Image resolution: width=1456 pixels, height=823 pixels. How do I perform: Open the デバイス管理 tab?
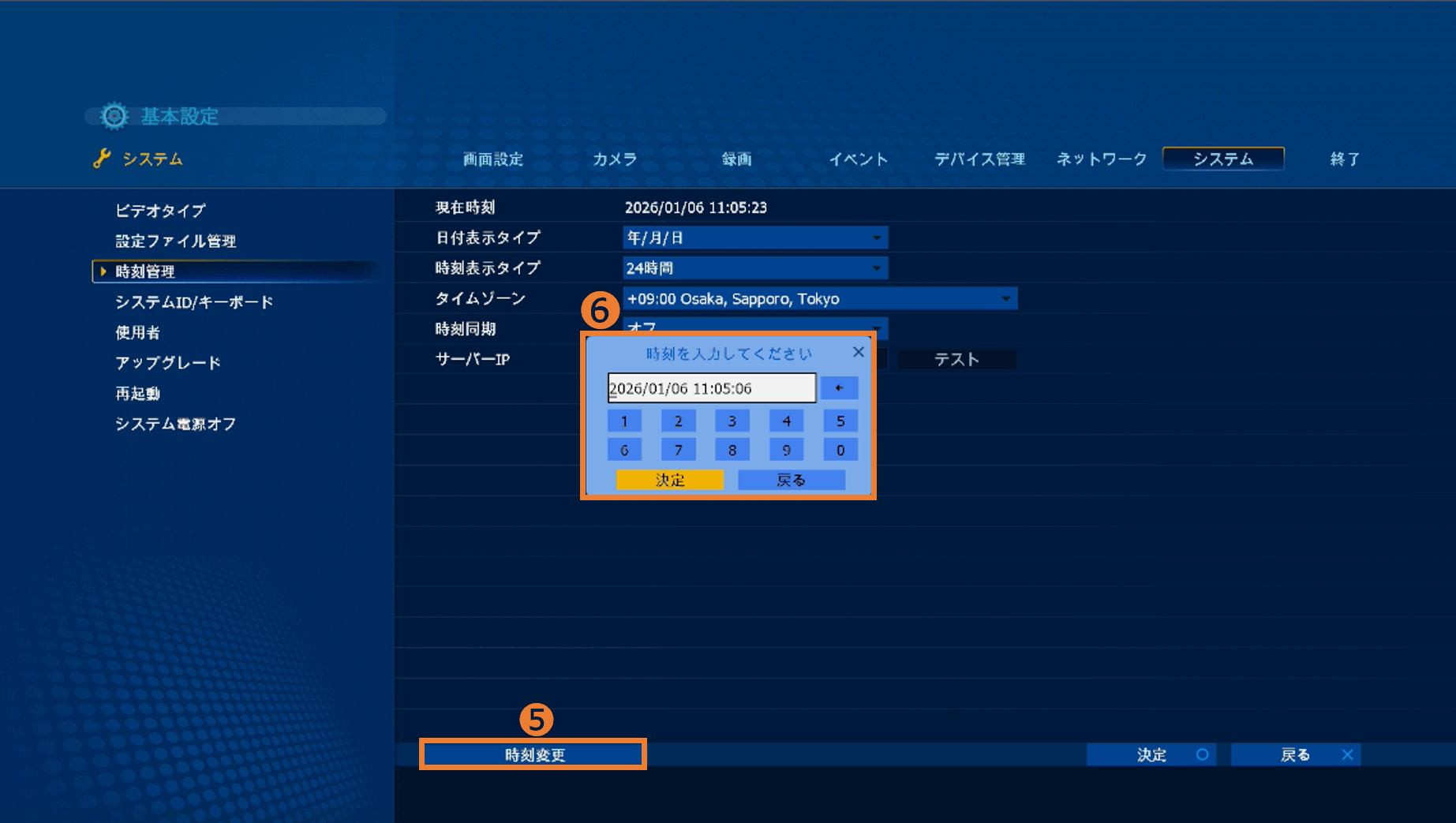point(979,159)
